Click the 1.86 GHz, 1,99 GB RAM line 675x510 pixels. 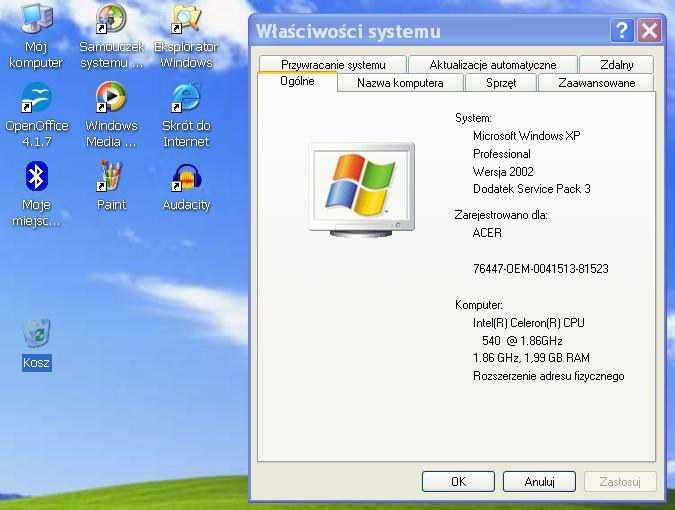531,358
